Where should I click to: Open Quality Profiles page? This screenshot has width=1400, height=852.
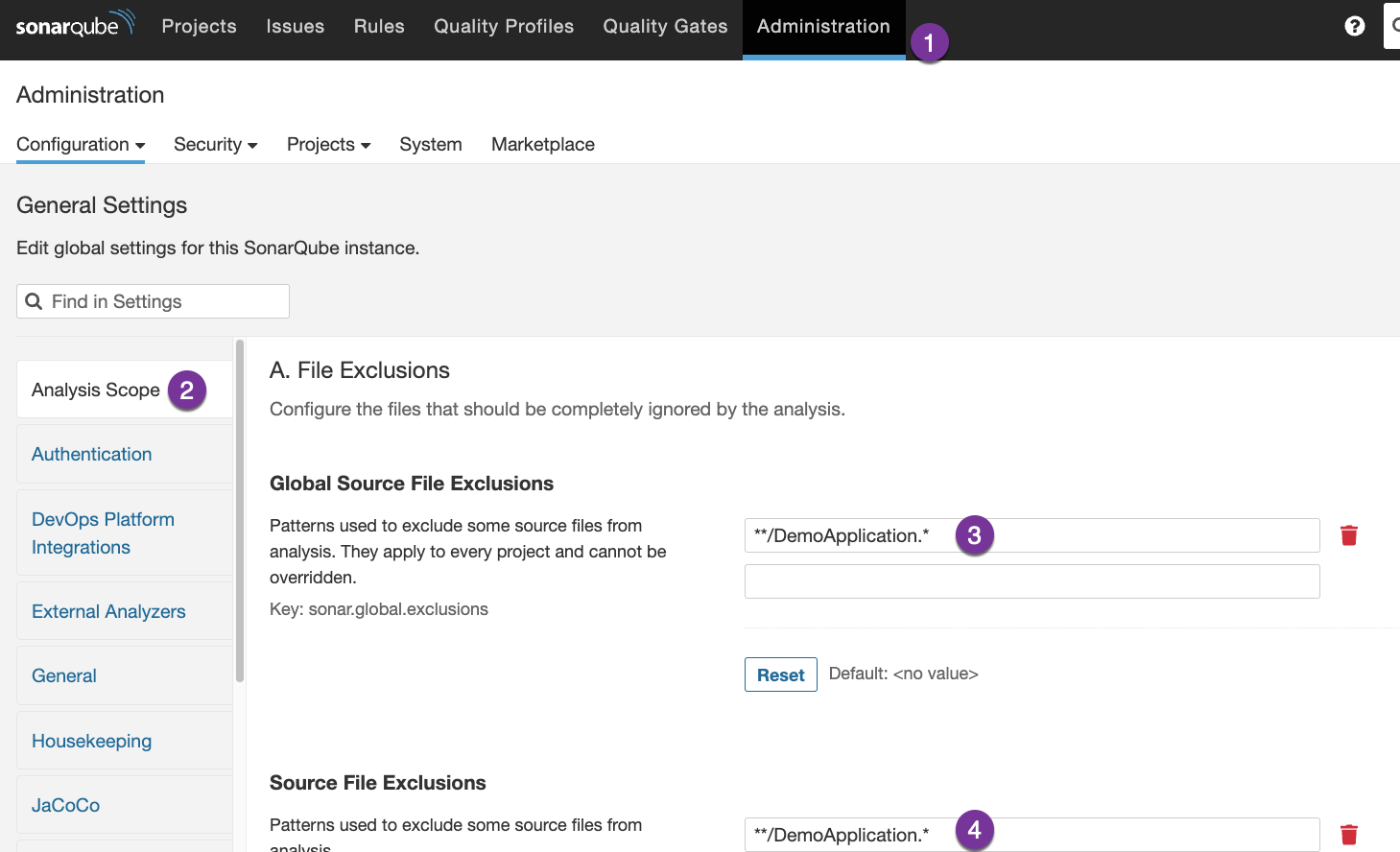point(504,26)
